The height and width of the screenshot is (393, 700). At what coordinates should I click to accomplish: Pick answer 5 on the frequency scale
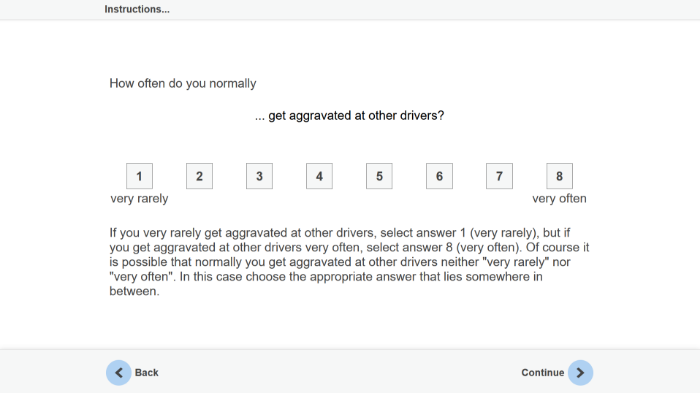[x=379, y=176]
